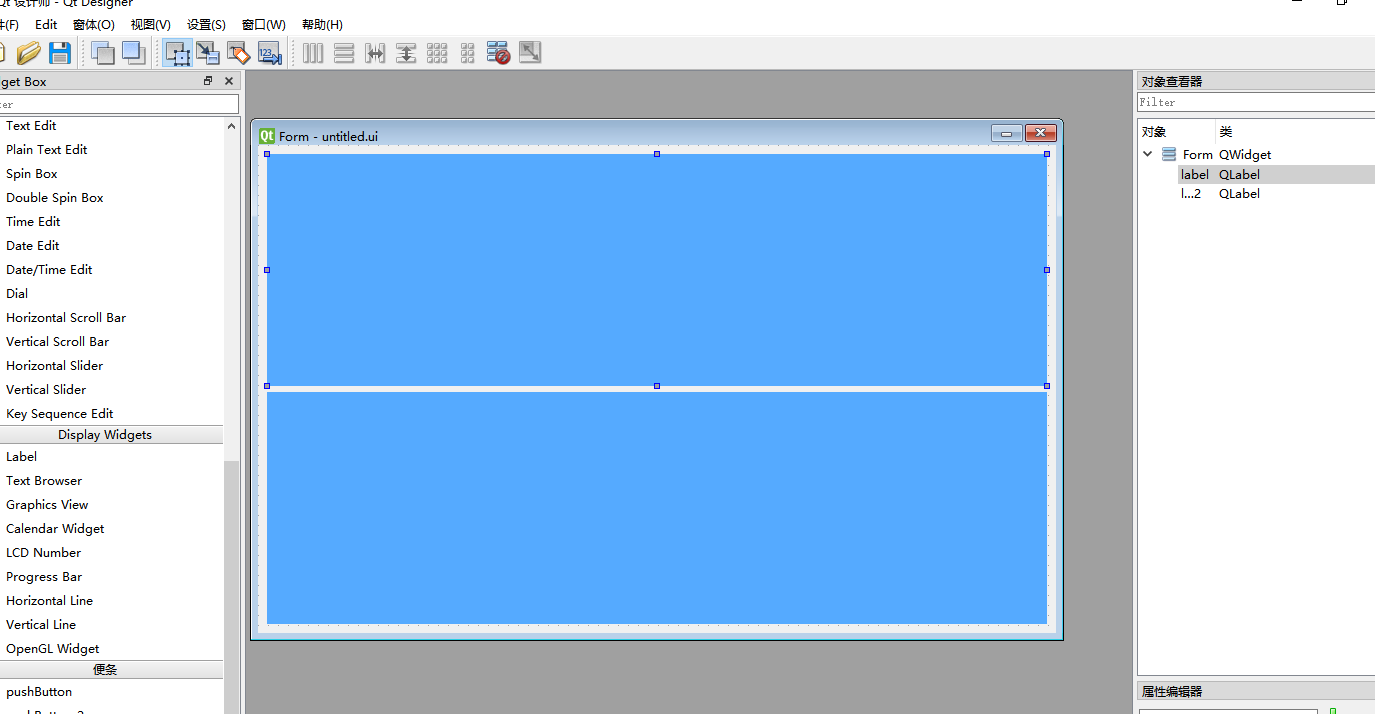This screenshot has height=714, width=1375.
Task: Switch to Edit Buddies mode icon
Action: pos(239,53)
